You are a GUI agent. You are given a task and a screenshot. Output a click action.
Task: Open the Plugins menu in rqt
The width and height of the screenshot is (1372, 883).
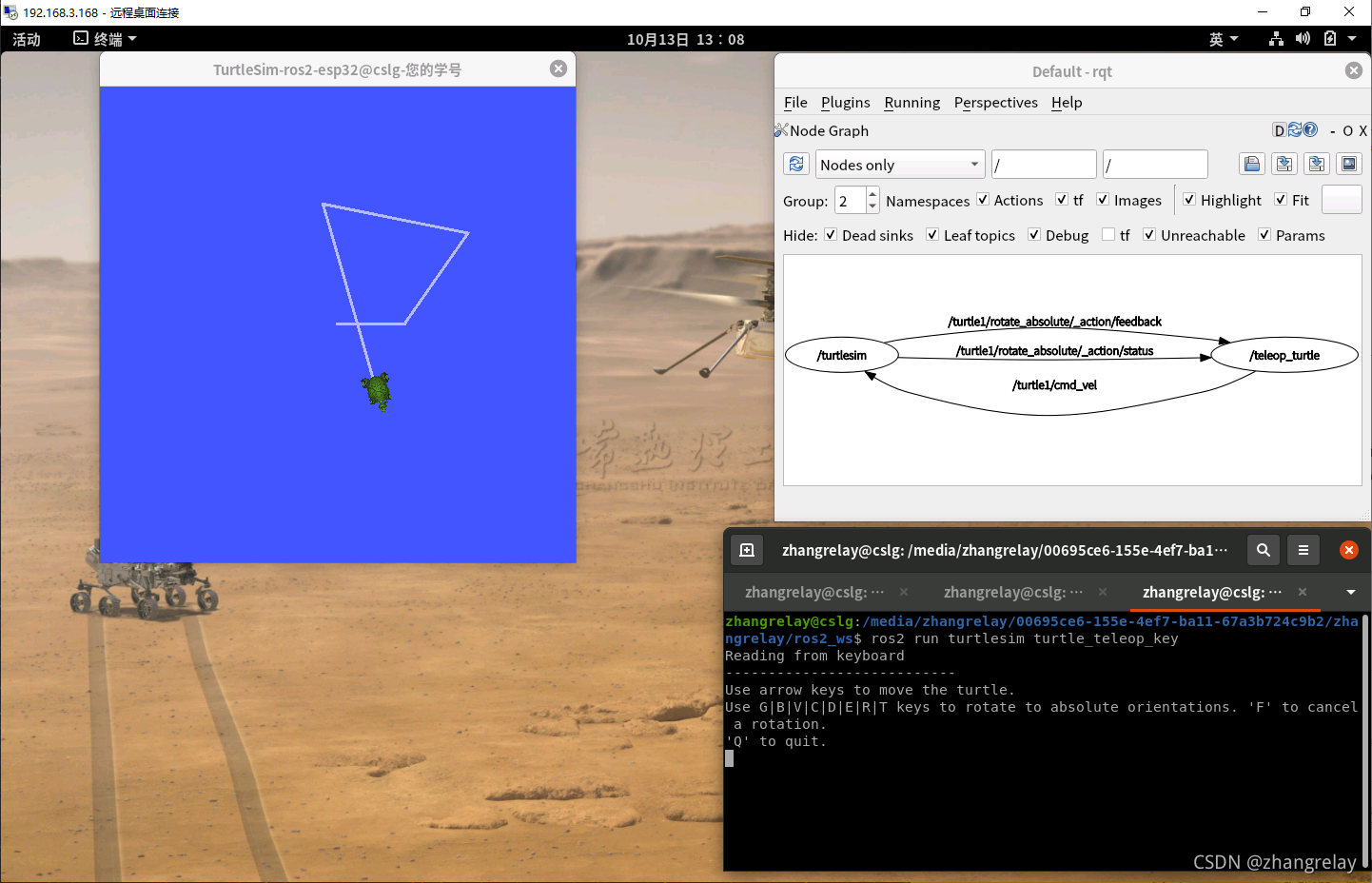click(x=845, y=102)
